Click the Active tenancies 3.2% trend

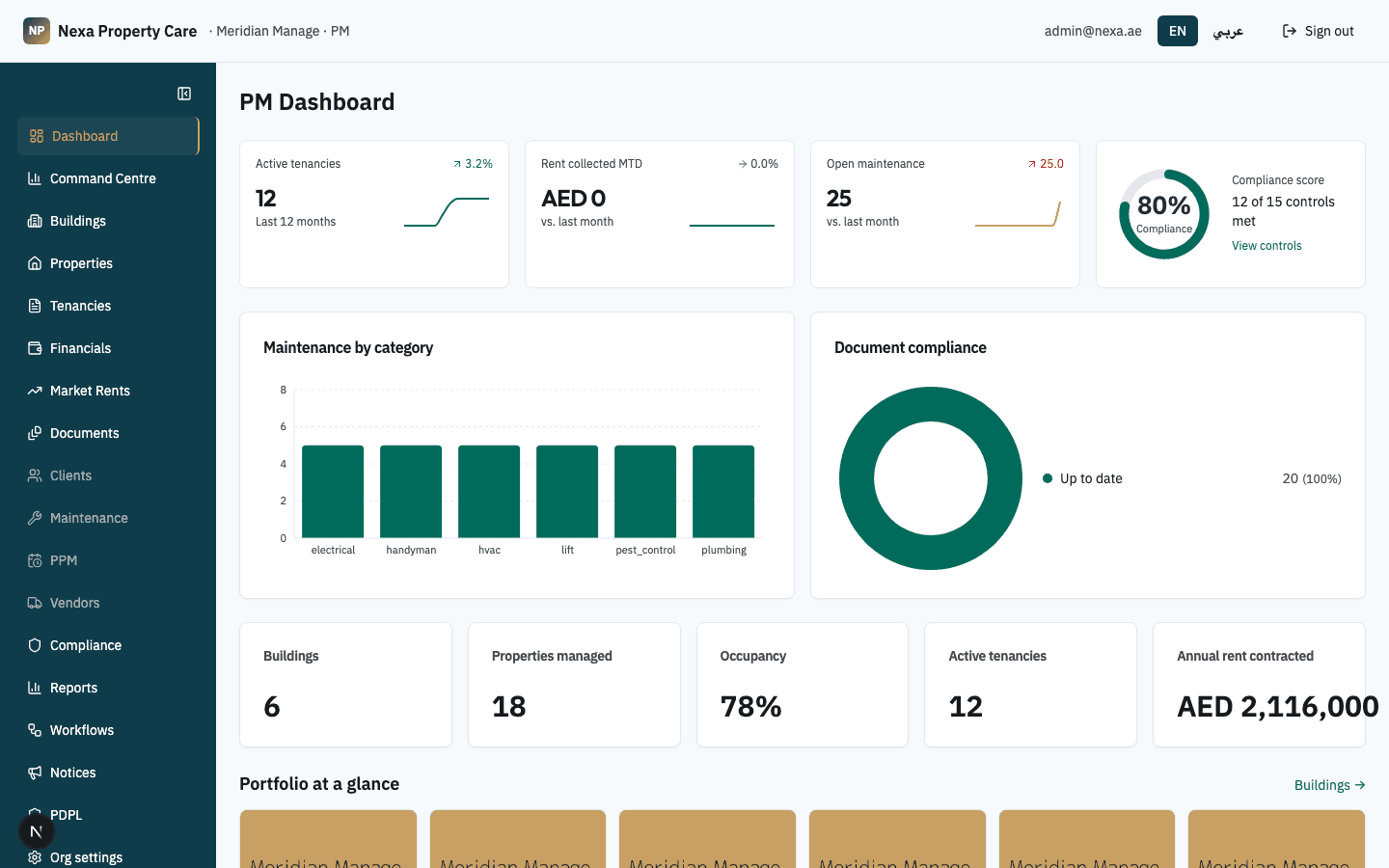(x=473, y=164)
